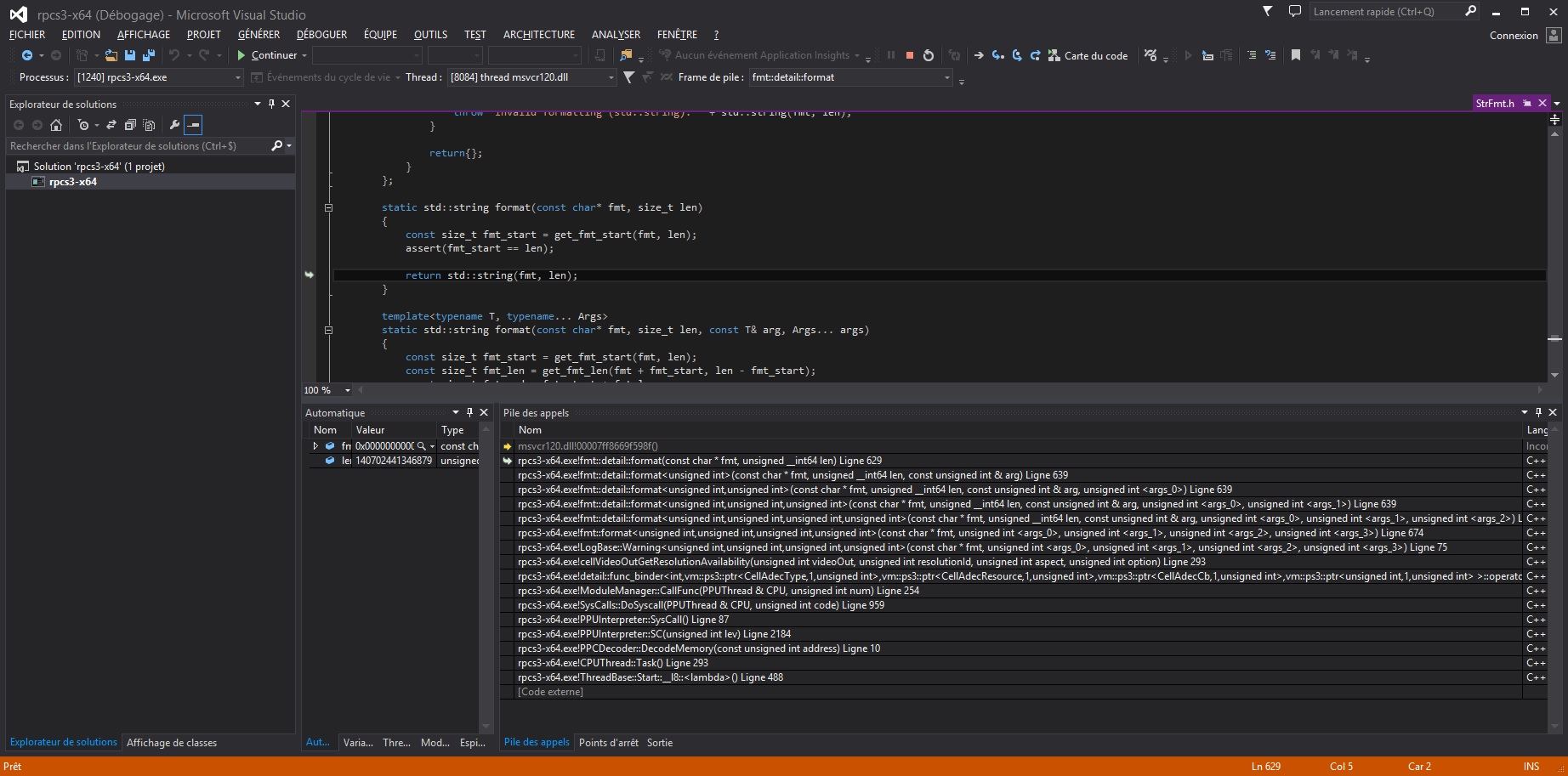
Task: Click the step over icon
Action: pos(1017,55)
